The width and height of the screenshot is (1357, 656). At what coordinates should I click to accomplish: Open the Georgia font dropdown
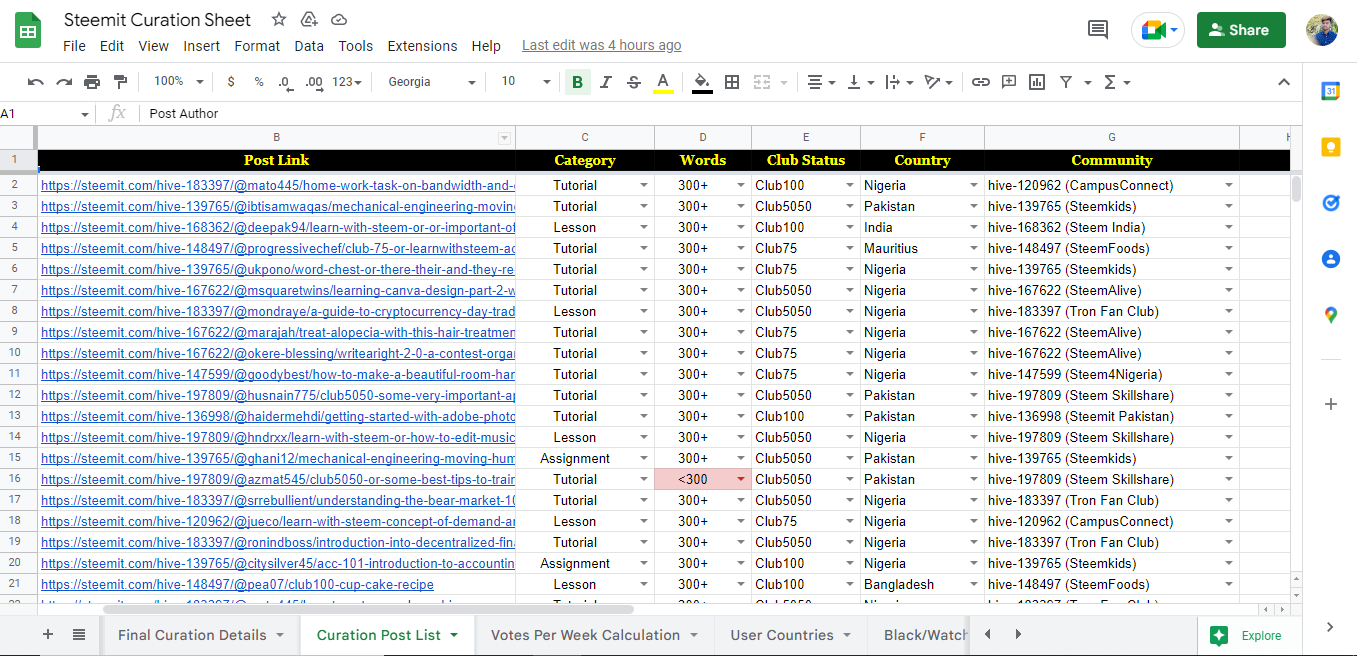click(x=432, y=82)
